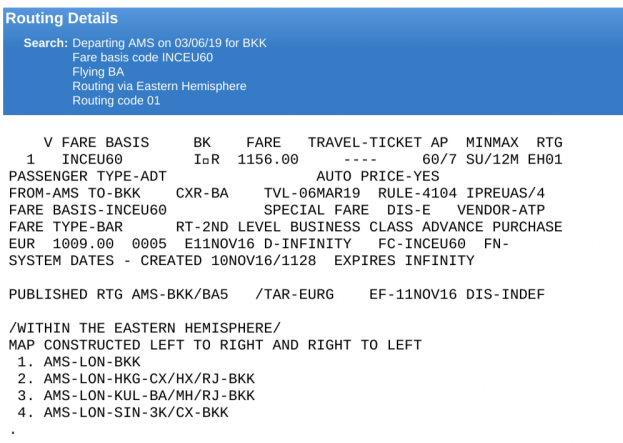Click the 'Departing AMS on 03/06/19 for BKK' line

(169, 43)
